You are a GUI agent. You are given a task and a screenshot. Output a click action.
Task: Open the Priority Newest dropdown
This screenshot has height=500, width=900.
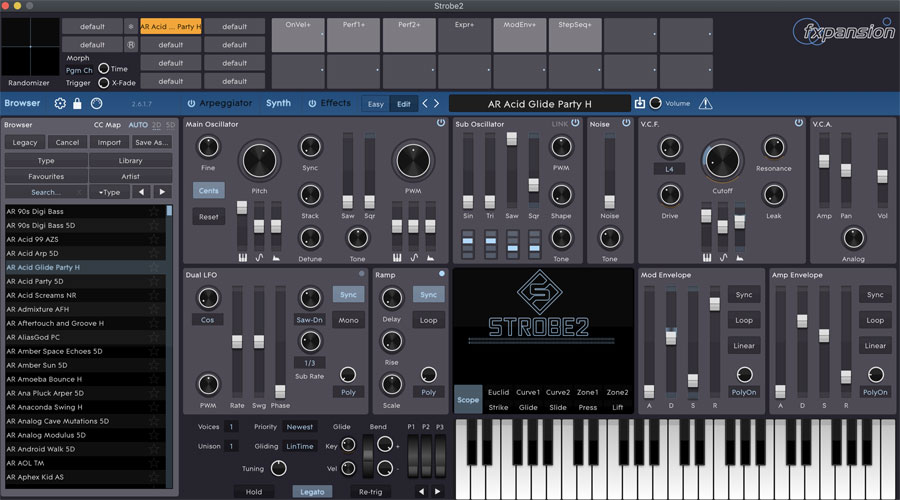[x=300, y=427]
